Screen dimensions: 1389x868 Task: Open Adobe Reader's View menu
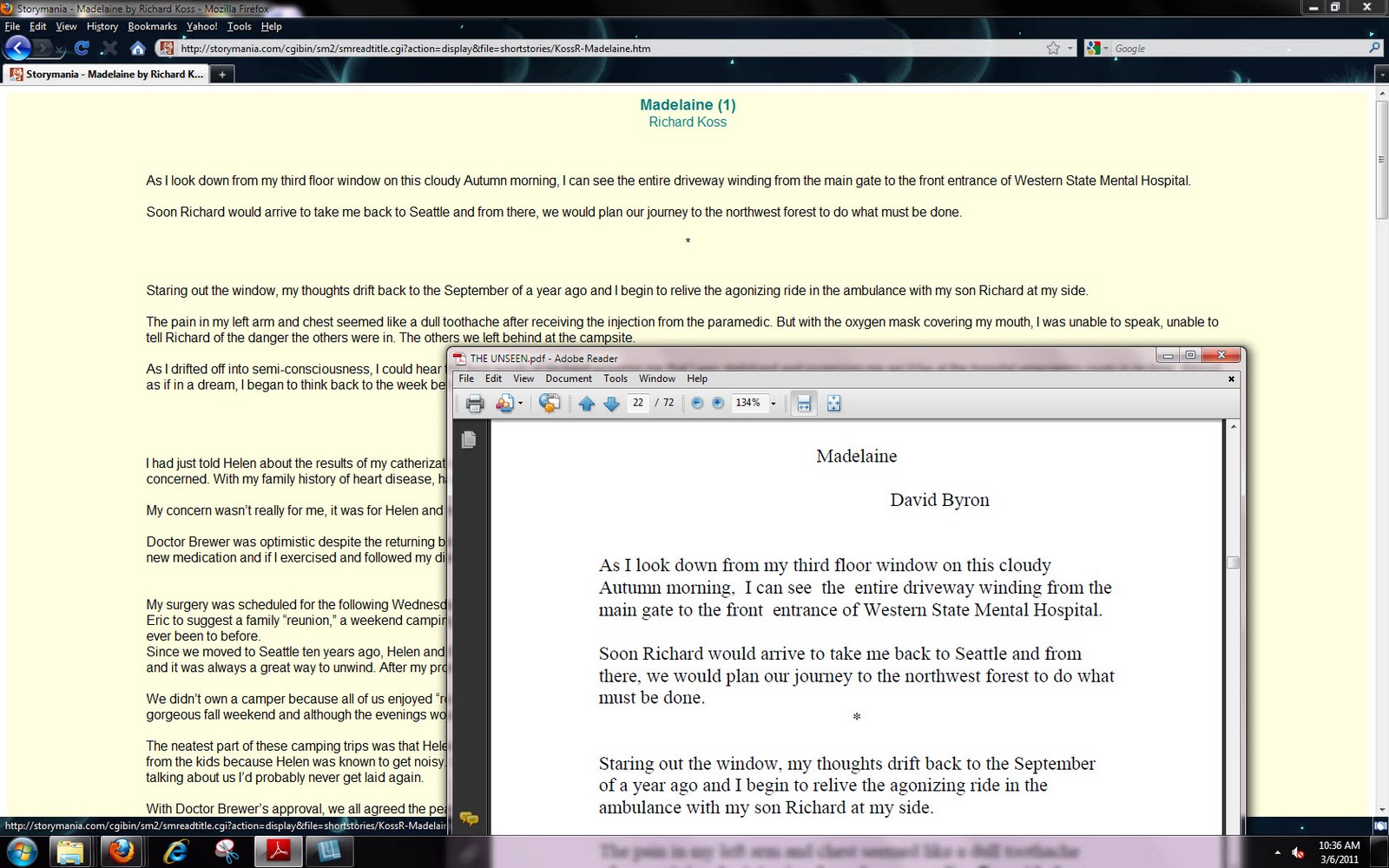pyautogui.click(x=523, y=378)
